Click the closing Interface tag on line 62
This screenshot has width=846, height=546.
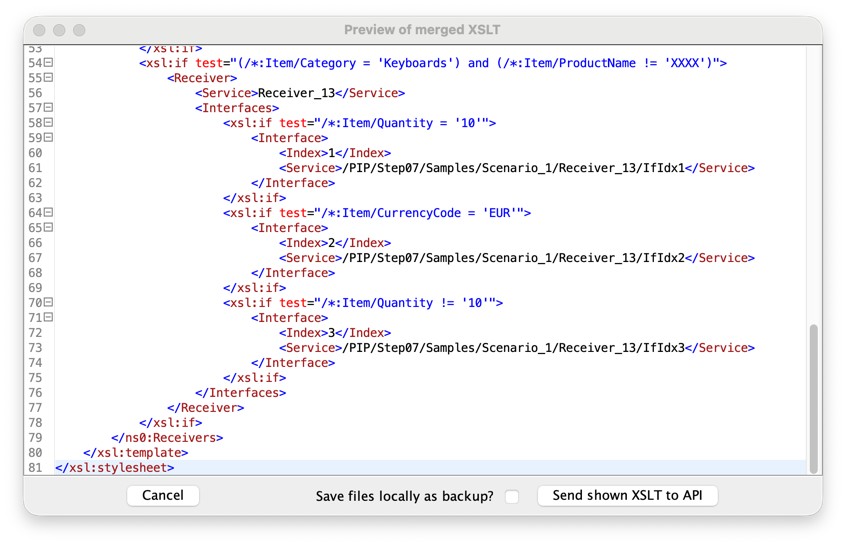click(x=293, y=183)
